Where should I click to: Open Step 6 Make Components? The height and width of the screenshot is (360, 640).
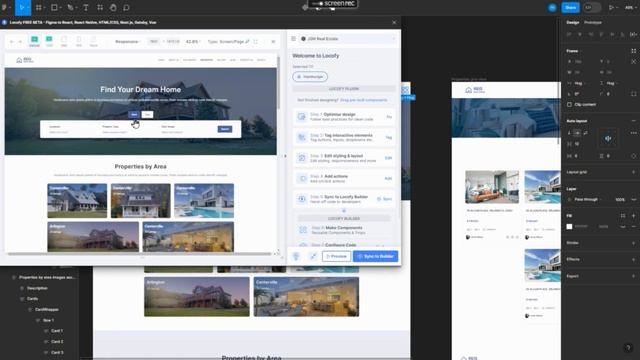(344, 230)
